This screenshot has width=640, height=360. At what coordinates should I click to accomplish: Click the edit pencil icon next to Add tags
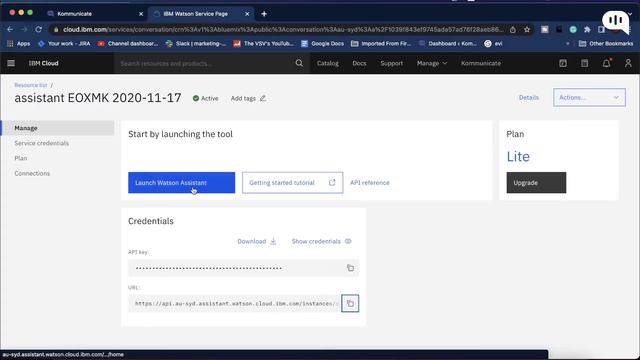pos(263,98)
